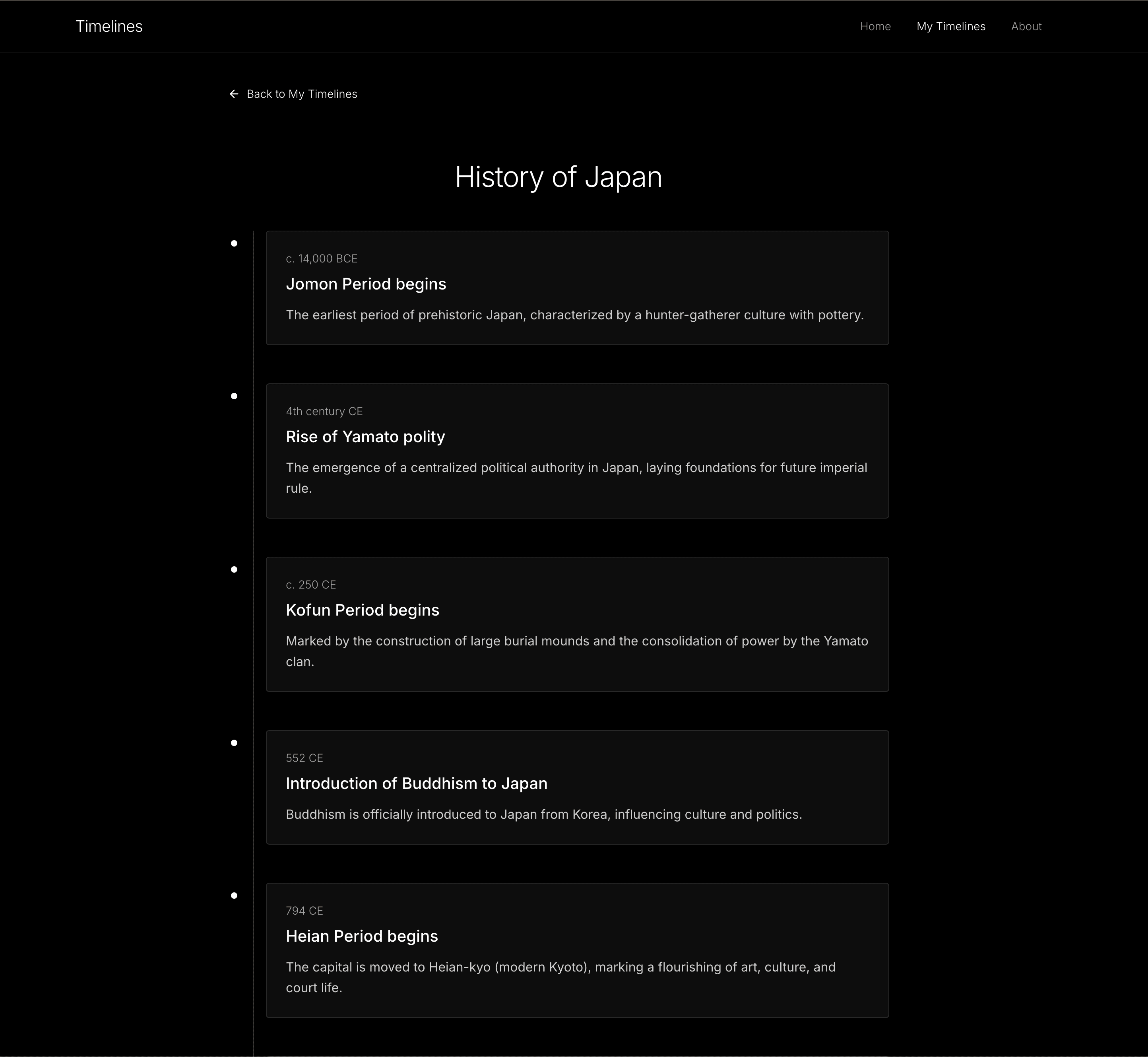Click the hunter-gatherer culture description text
This screenshot has height=1057, width=1148.
tap(574, 315)
